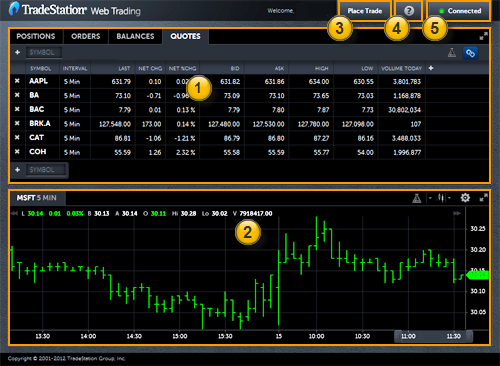Viewport: 500px width, 366px height.
Task: Open the help question mark icon
Action: pyautogui.click(x=409, y=11)
